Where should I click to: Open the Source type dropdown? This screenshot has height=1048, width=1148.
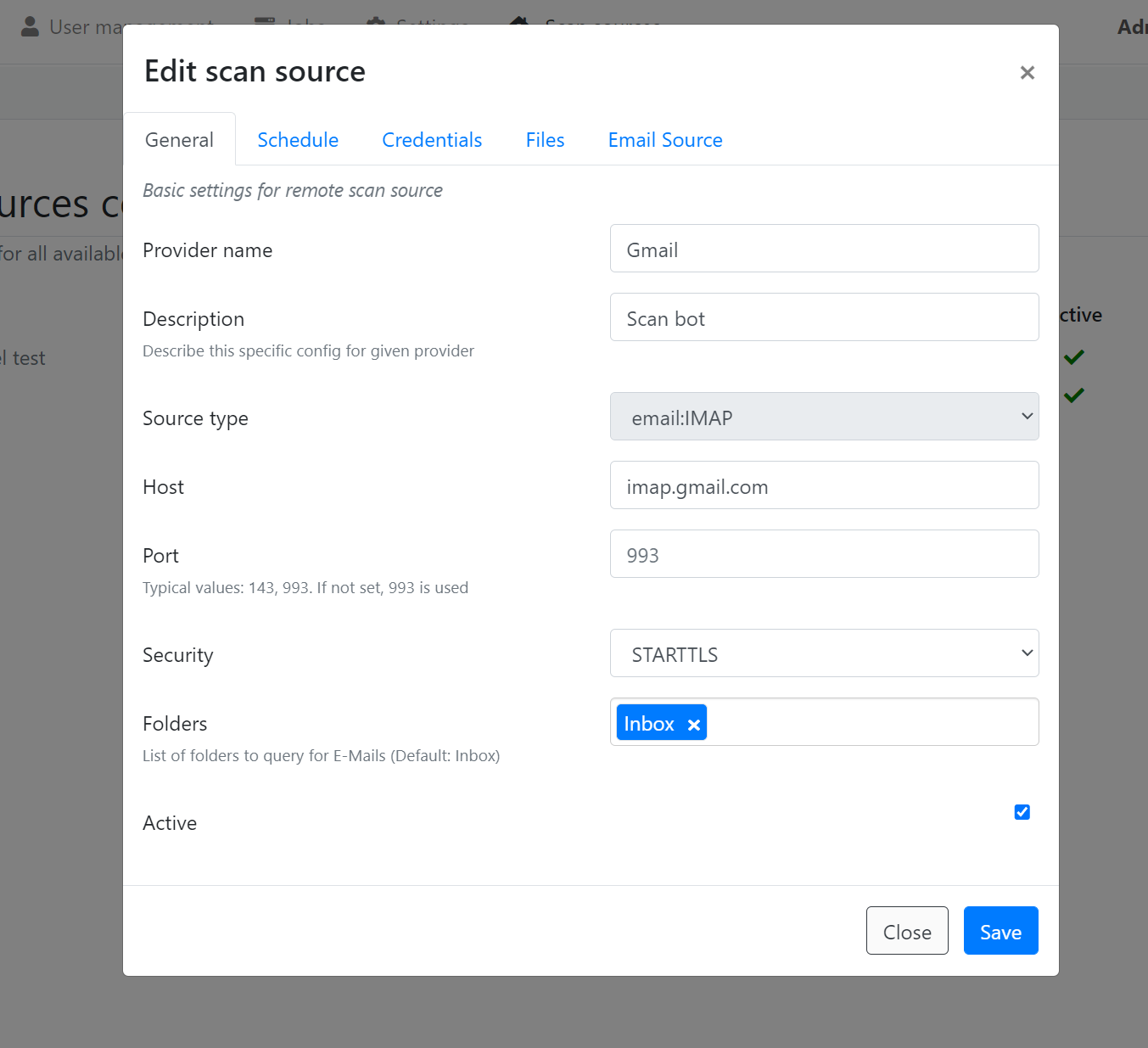[824, 417]
